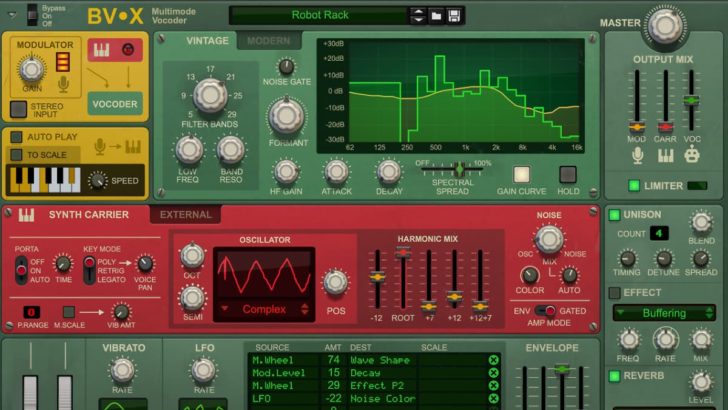Adjust the Filter Bands knob
728x410 pixels.
pos(210,95)
